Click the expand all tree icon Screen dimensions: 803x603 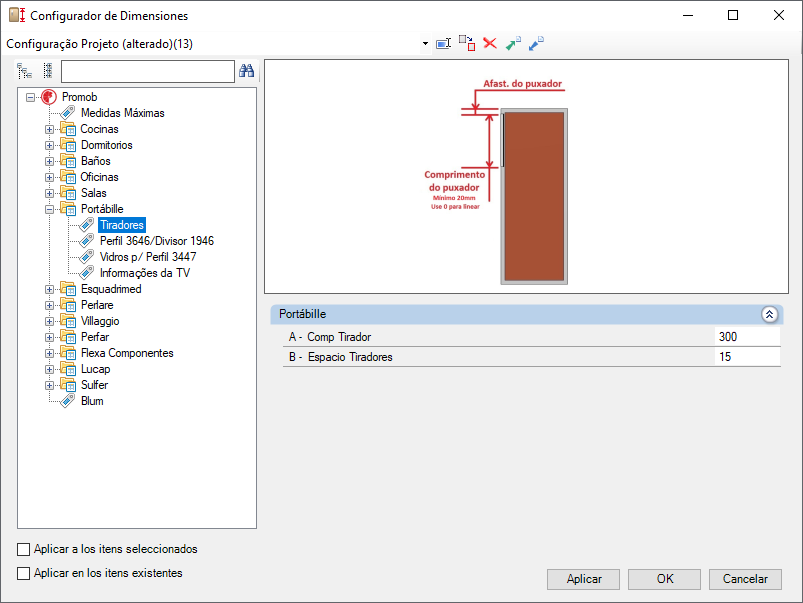(x=25, y=71)
